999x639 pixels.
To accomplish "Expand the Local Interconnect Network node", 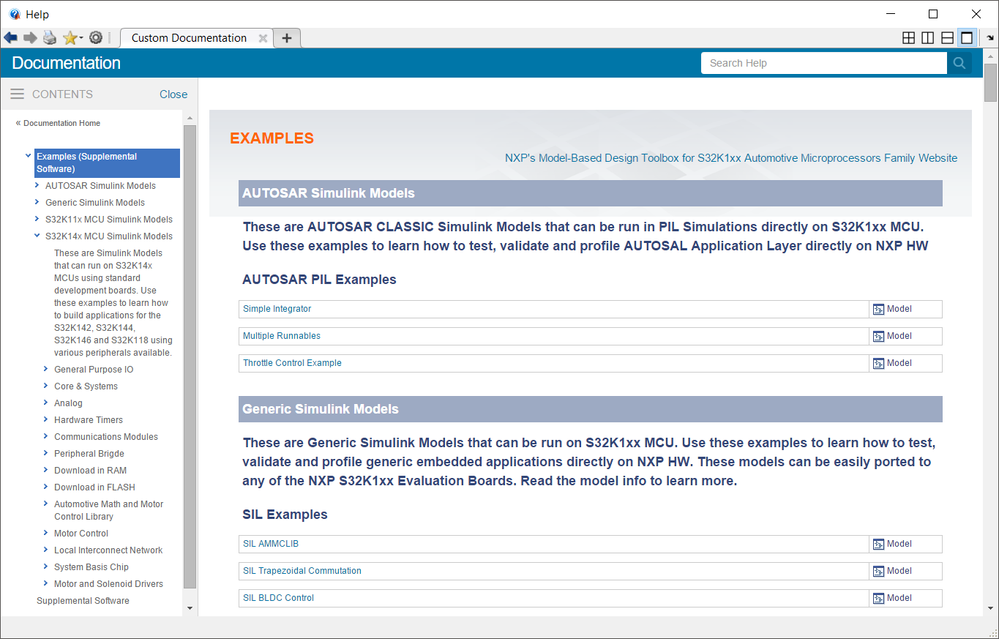I will tap(46, 550).
